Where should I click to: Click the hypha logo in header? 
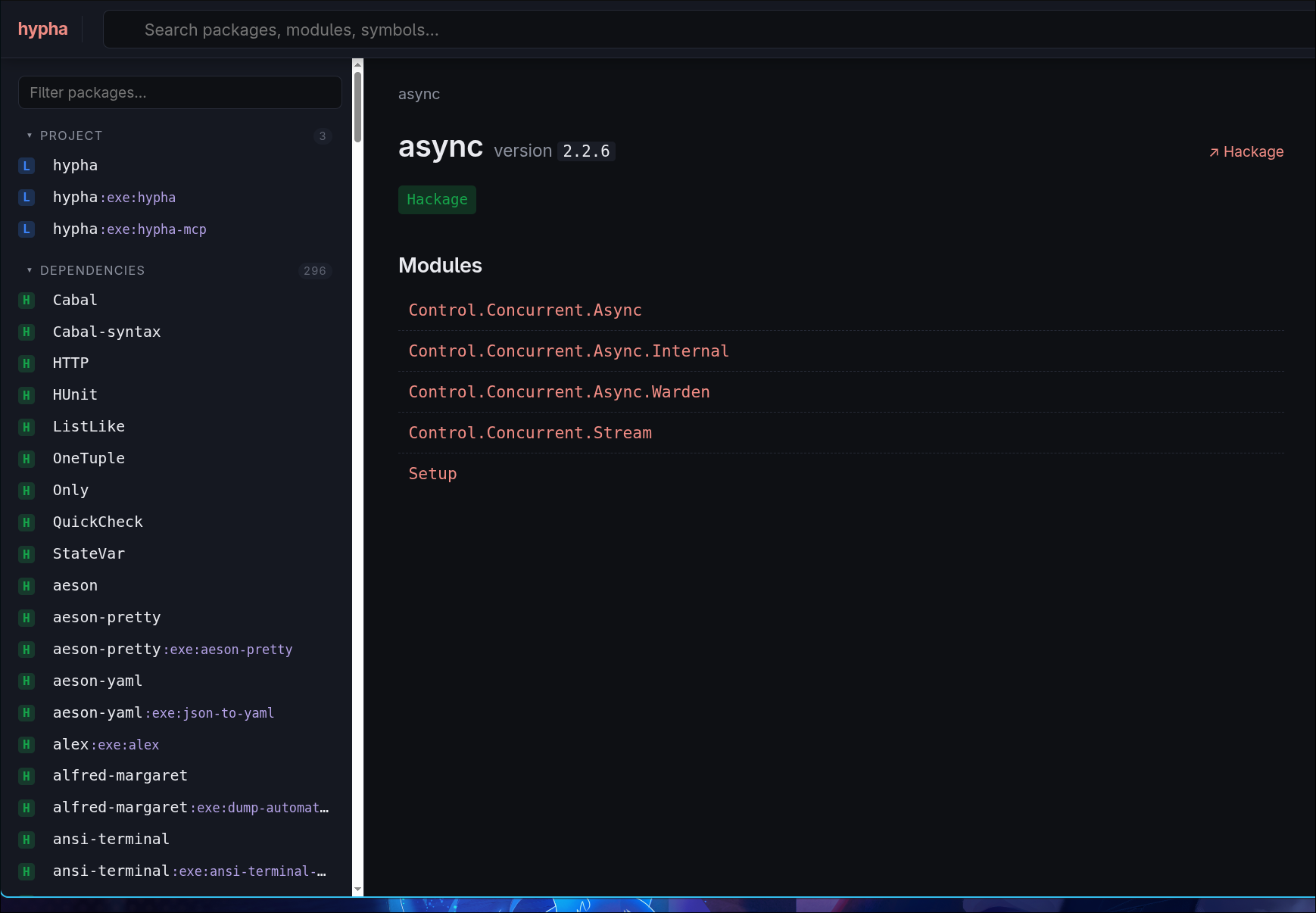[x=43, y=29]
